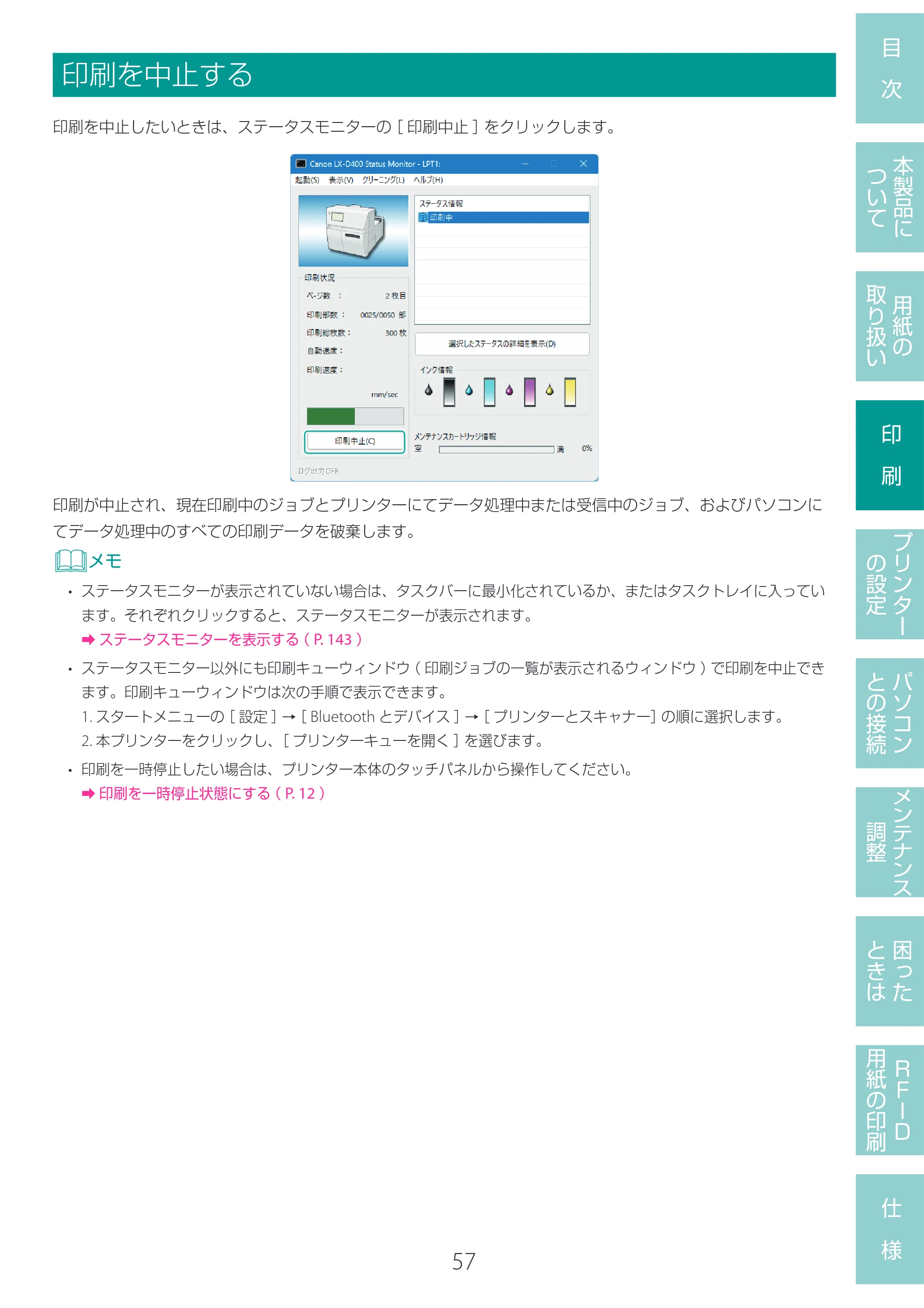
Task: Go to the パソコンとの接続 side tab
Action: tap(890, 713)
